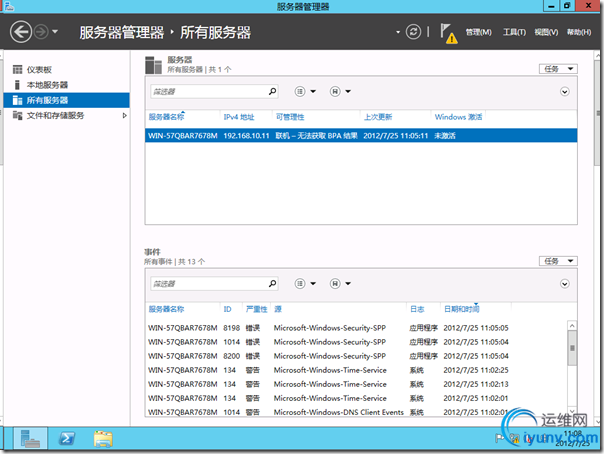Sort events by 严重性 column

[x=257, y=309]
